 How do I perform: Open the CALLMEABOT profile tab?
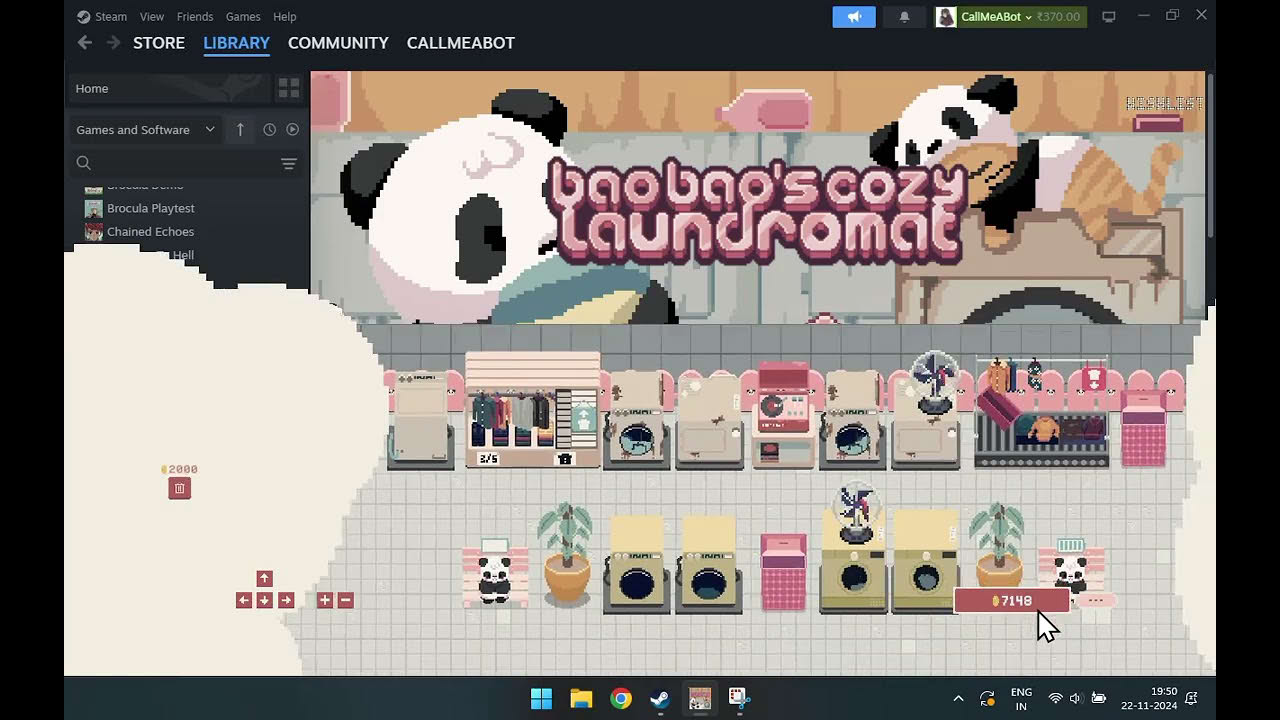click(x=461, y=43)
